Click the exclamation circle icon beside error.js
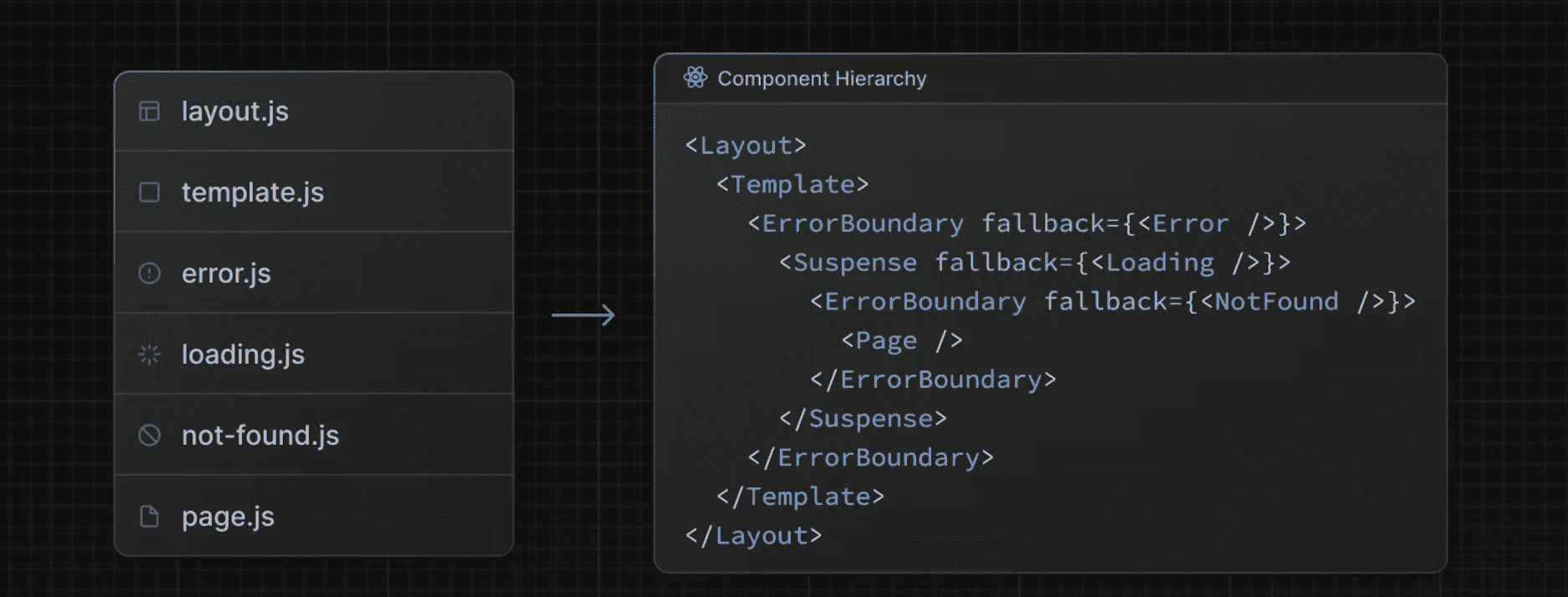Image resolution: width=1568 pixels, height=597 pixels. pyautogui.click(x=149, y=273)
